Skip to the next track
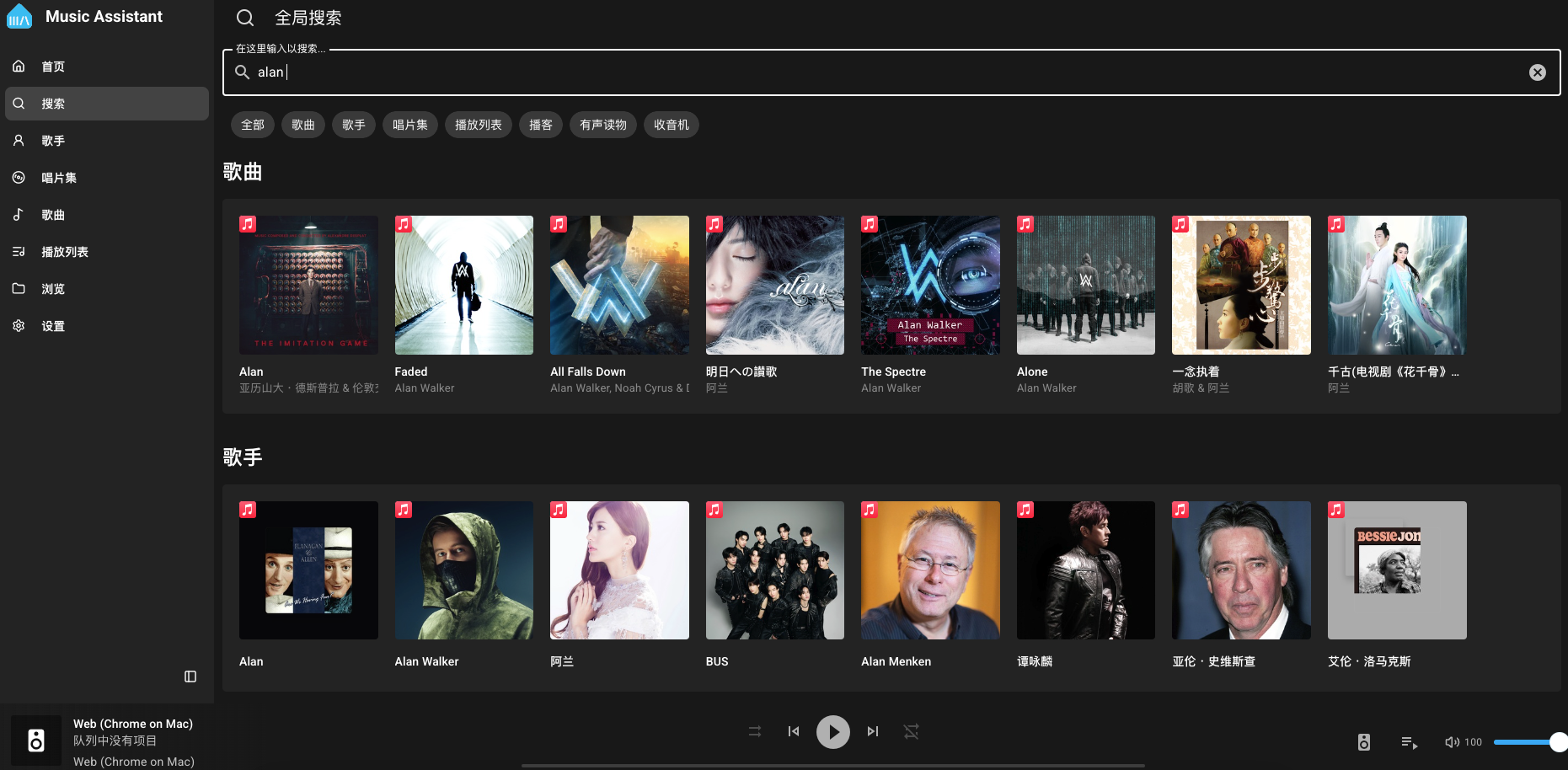 [x=873, y=731]
